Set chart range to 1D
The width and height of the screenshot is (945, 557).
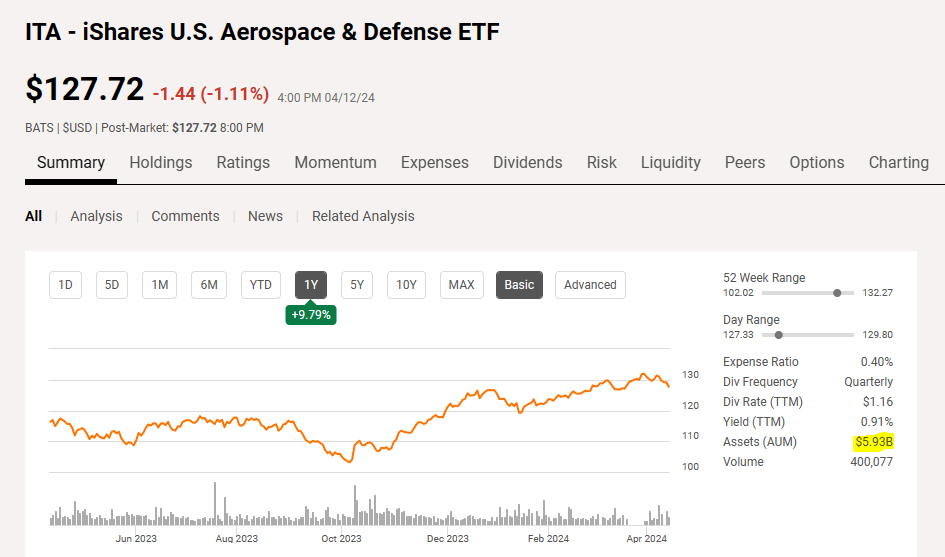(65, 285)
